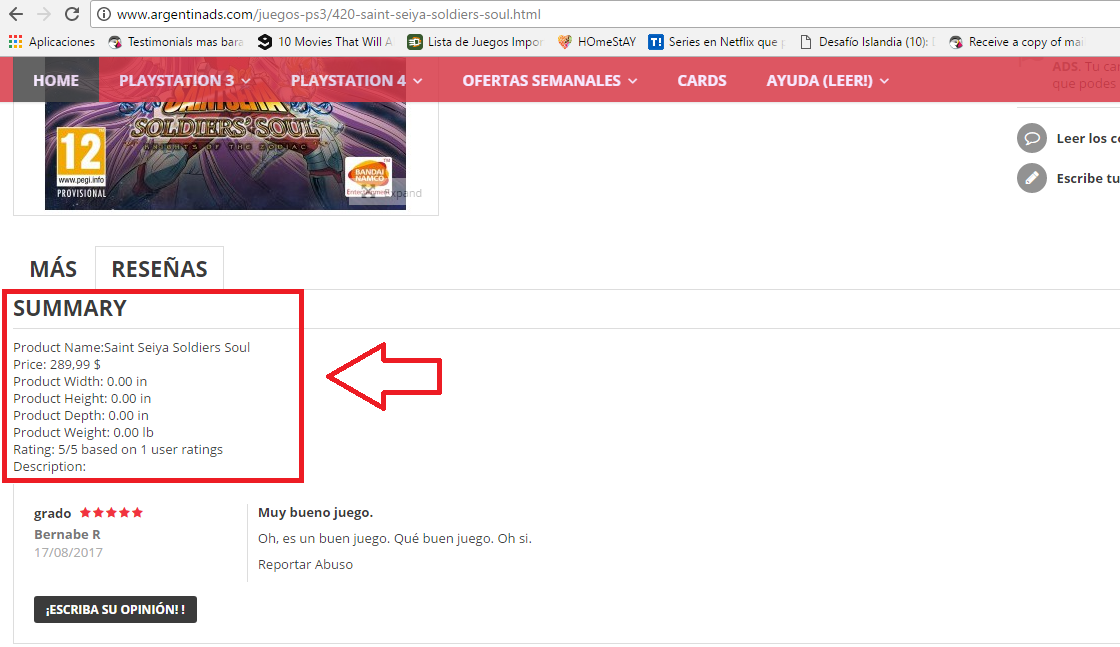Open HOmeStAY bookmark
This screenshot has height=647, width=1120.
click(597, 42)
